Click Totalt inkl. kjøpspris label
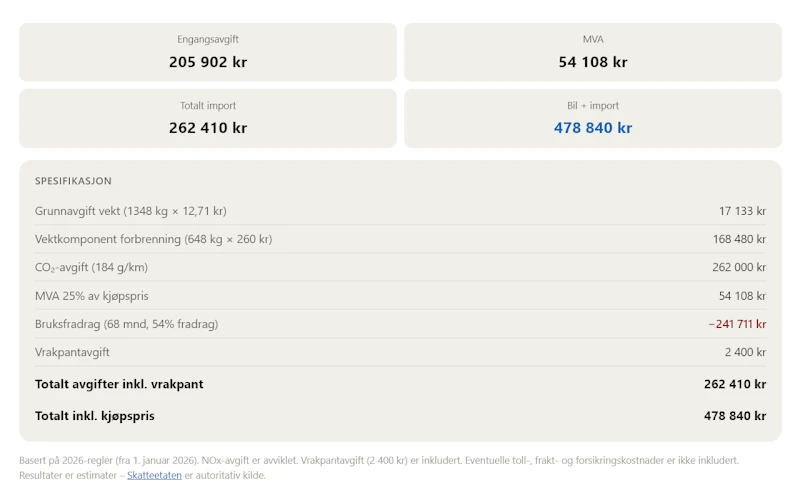The height and width of the screenshot is (500, 800). coord(94,416)
